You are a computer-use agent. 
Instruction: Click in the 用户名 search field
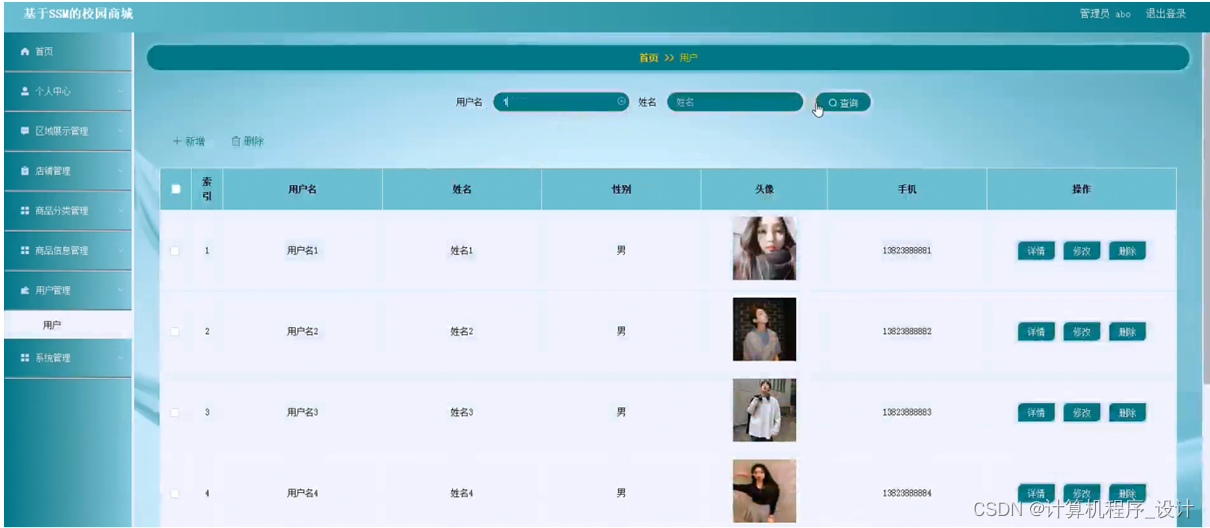[561, 102]
